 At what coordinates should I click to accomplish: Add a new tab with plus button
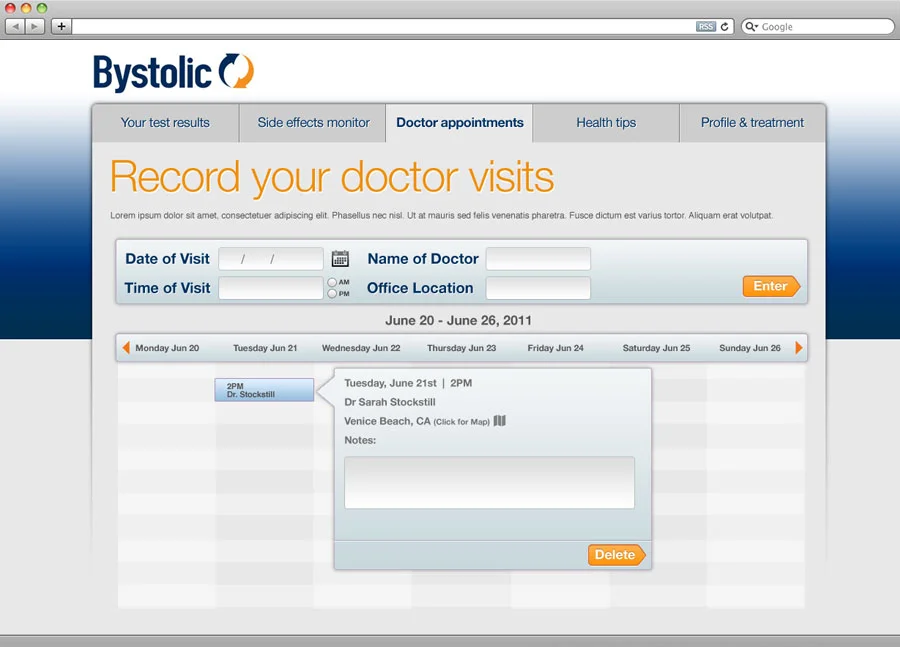[x=61, y=26]
